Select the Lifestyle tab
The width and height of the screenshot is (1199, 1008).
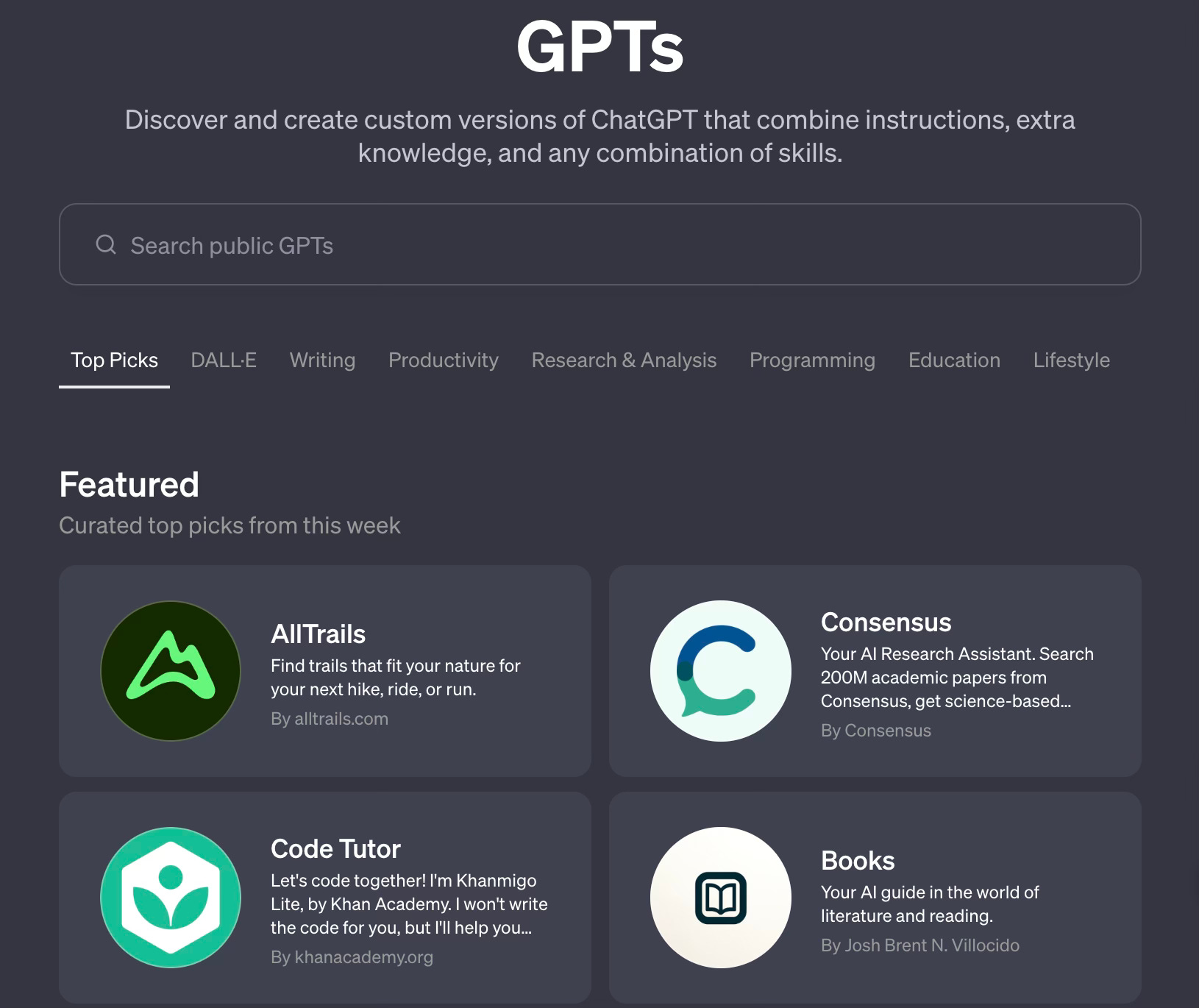(1072, 360)
